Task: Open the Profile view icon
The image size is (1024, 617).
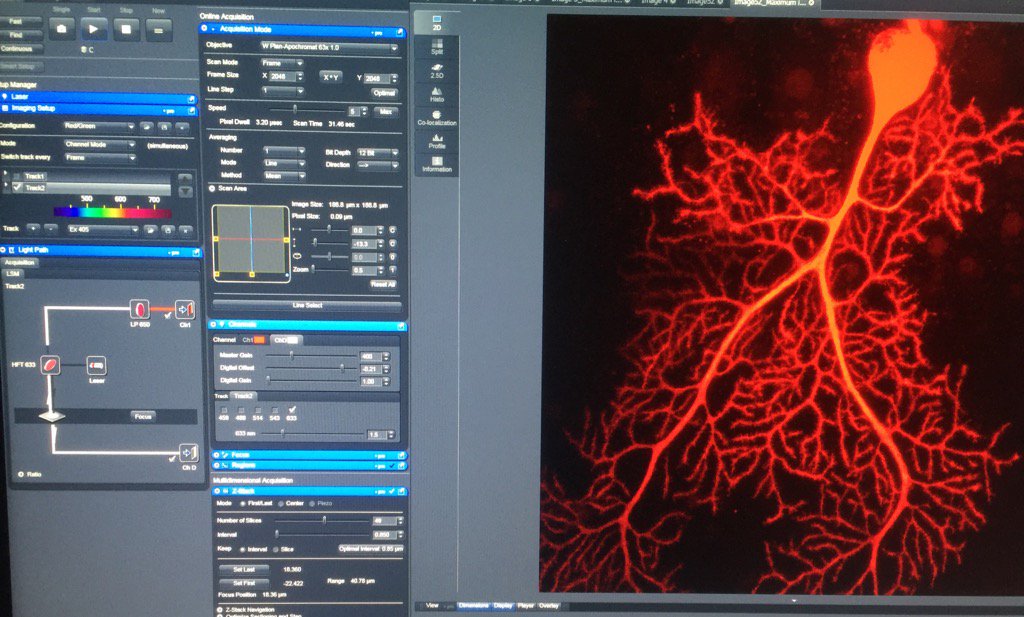Action: [437, 141]
